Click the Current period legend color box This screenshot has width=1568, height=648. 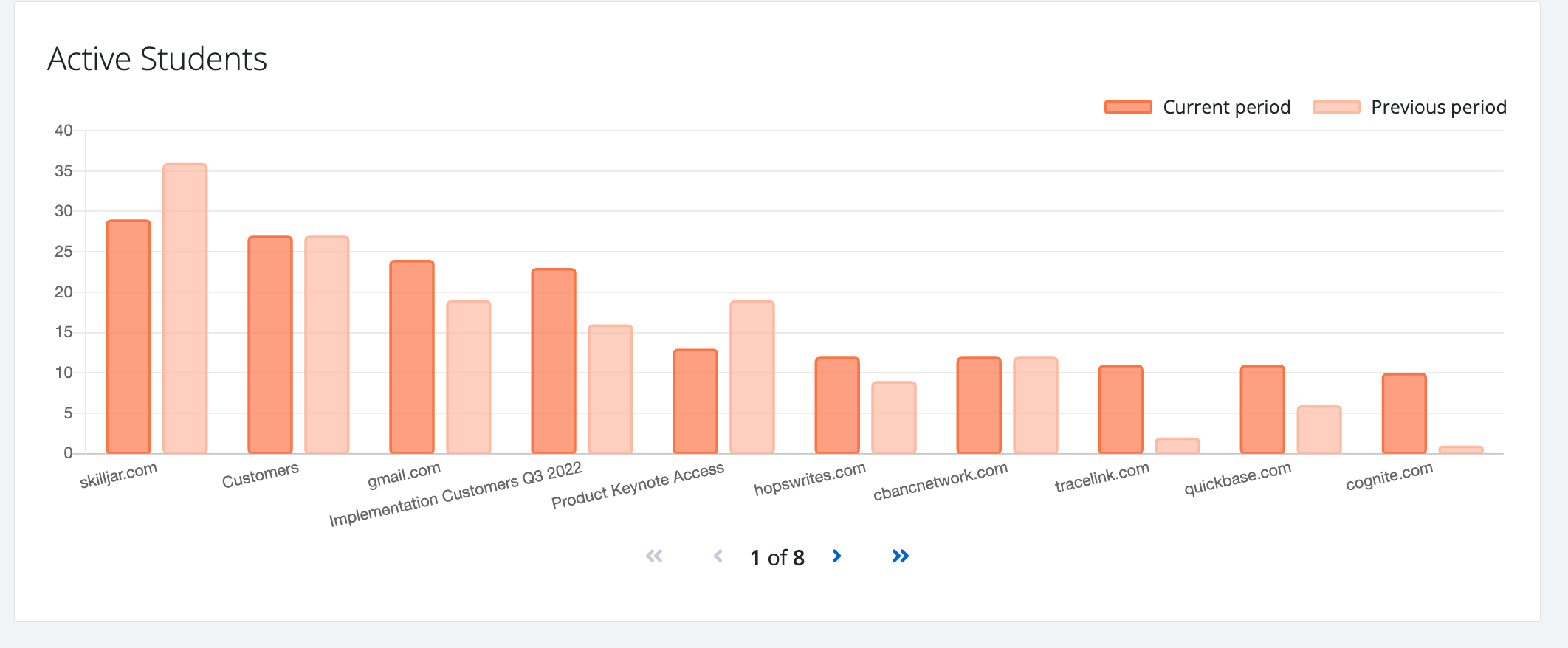coord(1128,107)
